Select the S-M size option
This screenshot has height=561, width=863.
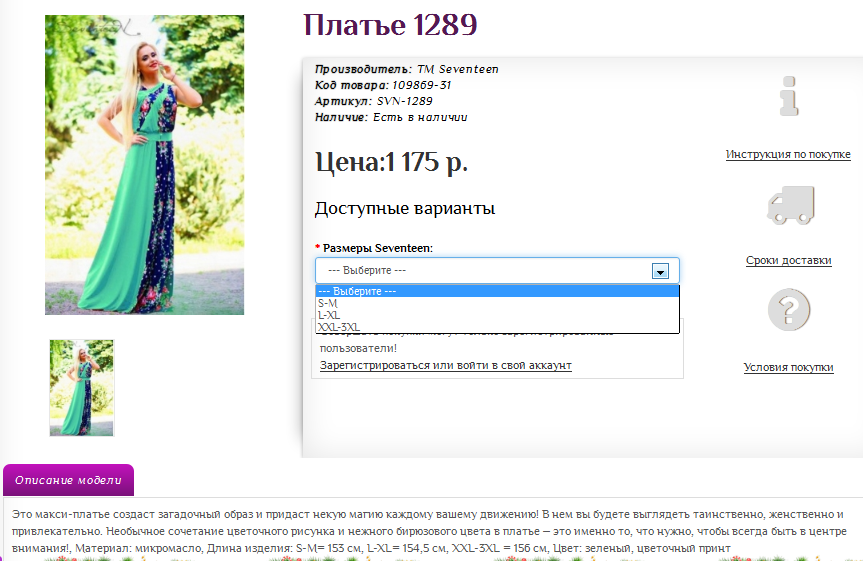498,303
